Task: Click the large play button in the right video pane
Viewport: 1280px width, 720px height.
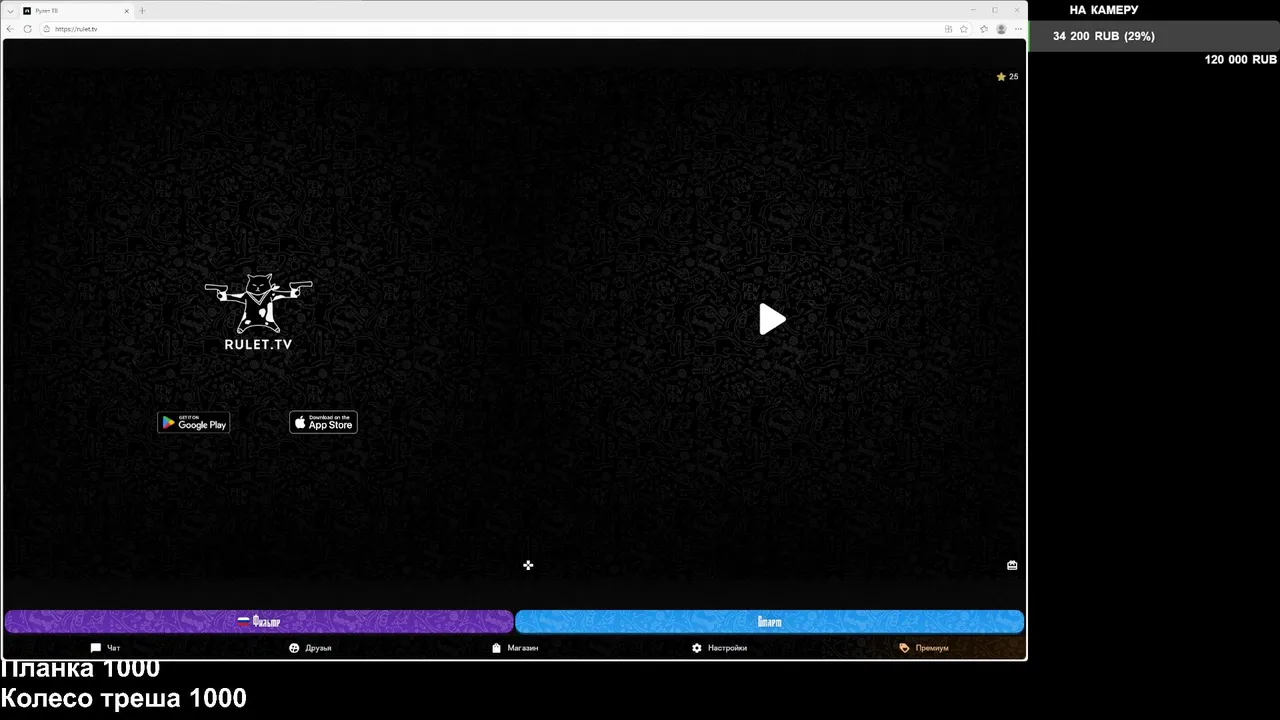Action: pos(772,319)
